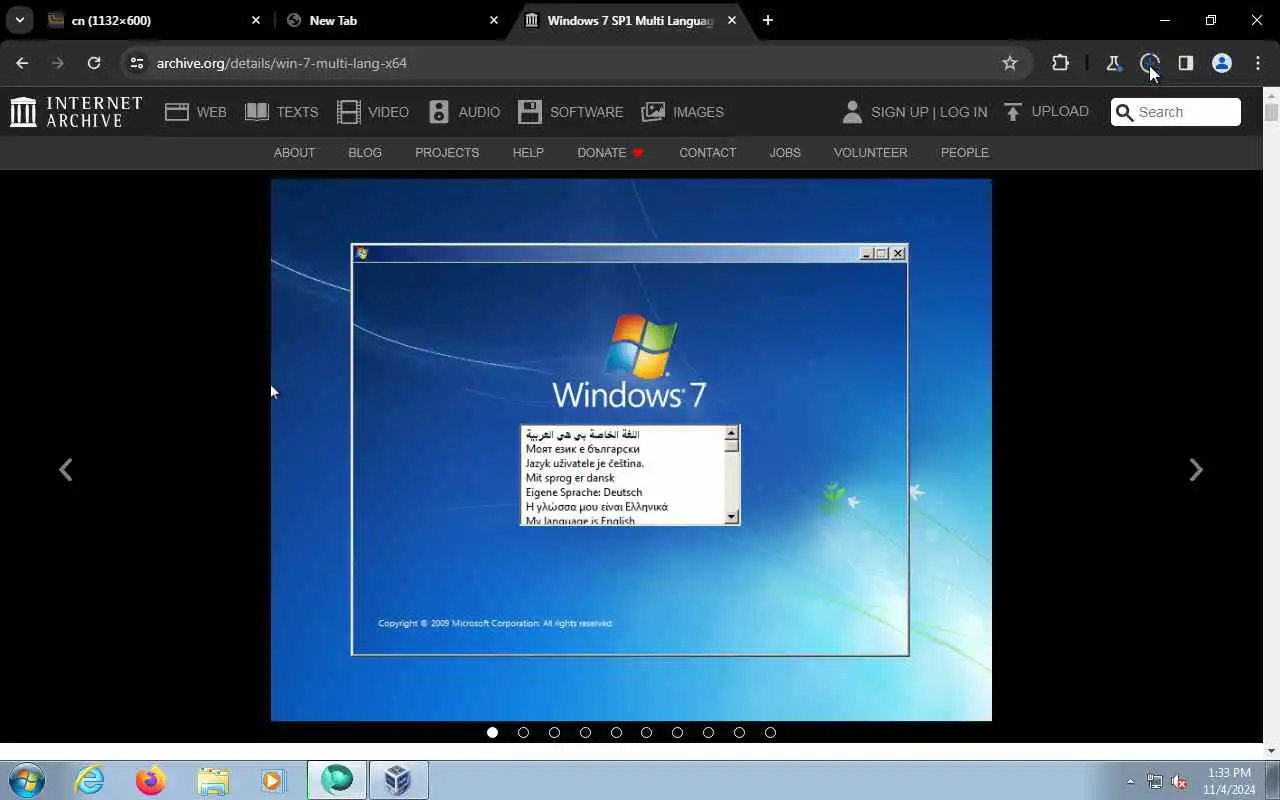This screenshot has height=800, width=1280.
Task: Click the page vertical scrollbar thumb
Action: point(1271,112)
